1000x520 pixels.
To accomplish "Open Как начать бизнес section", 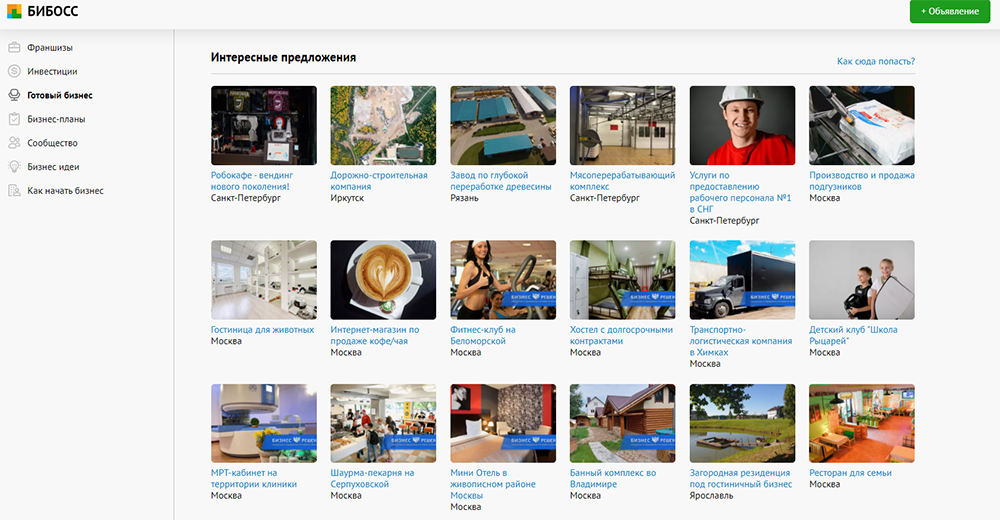I will [65, 191].
